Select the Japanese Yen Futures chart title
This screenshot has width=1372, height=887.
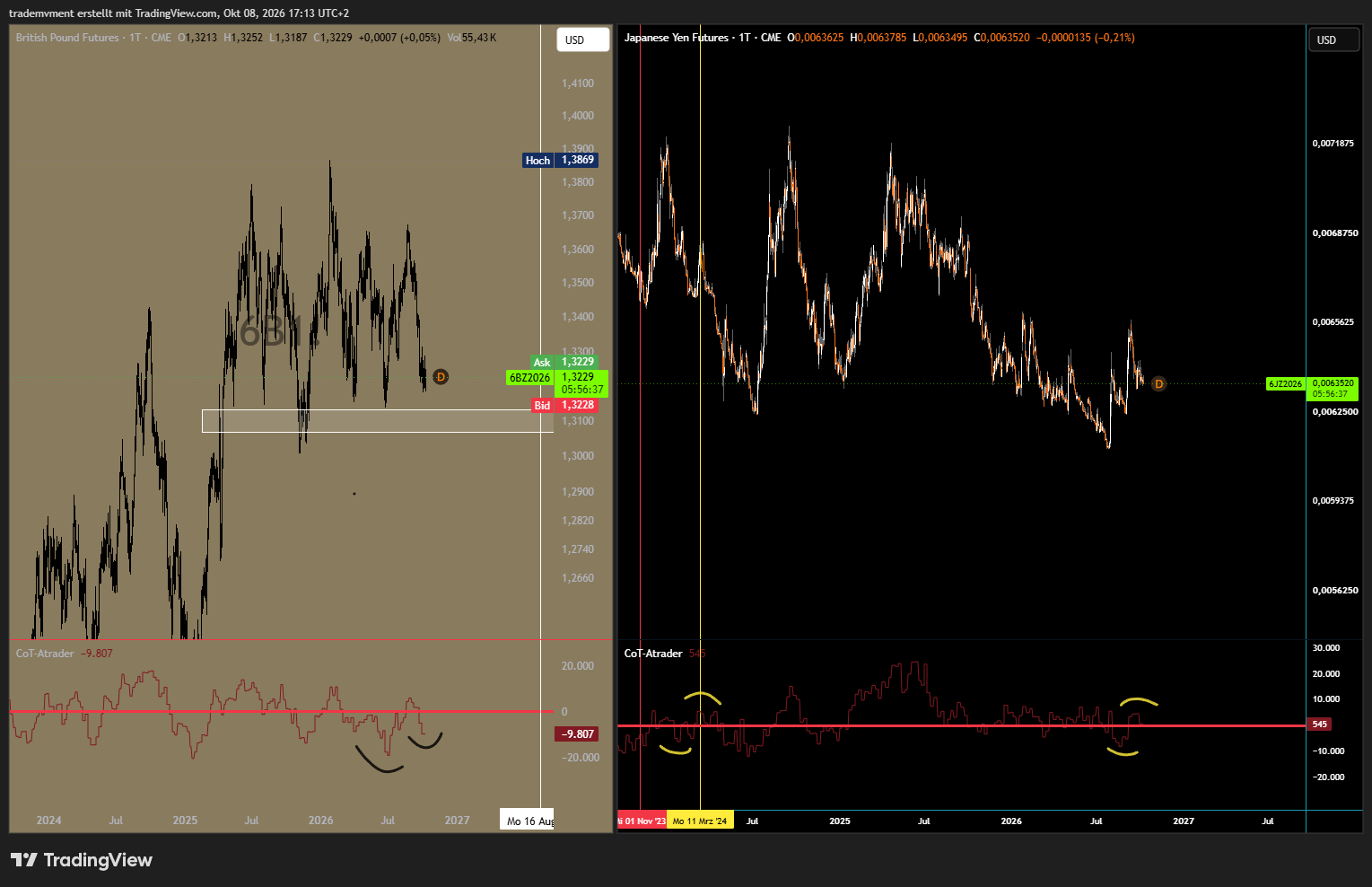(x=677, y=38)
